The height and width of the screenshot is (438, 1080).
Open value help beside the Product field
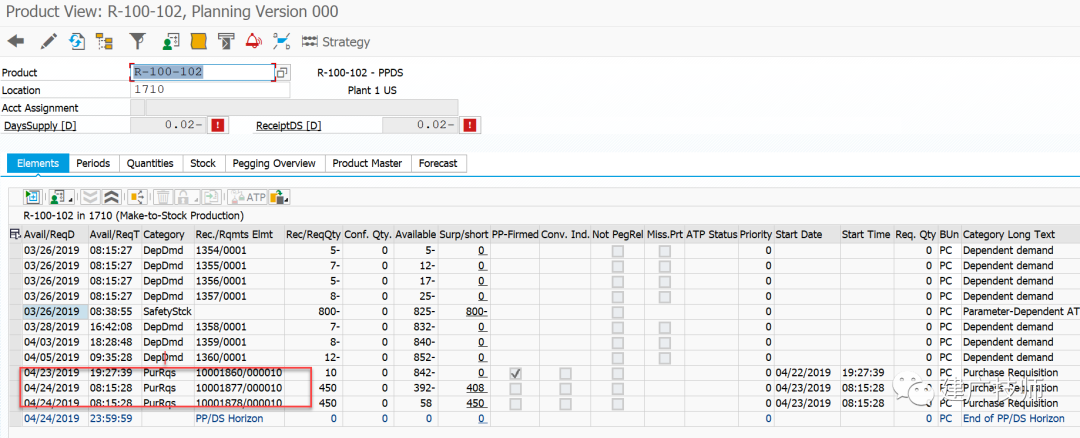tap(283, 72)
